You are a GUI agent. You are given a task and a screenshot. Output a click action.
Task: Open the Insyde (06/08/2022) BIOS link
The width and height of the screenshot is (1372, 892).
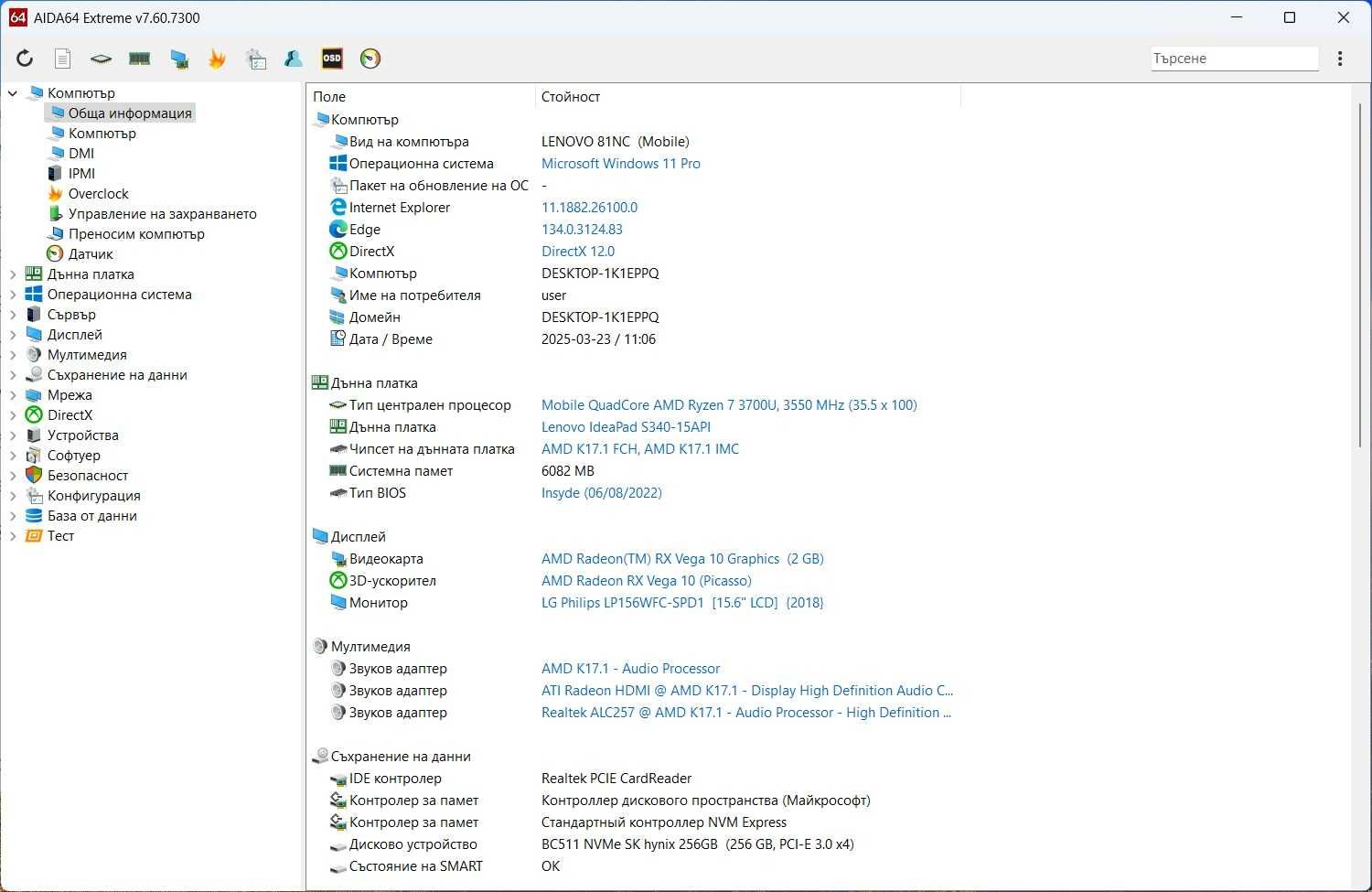(602, 493)
